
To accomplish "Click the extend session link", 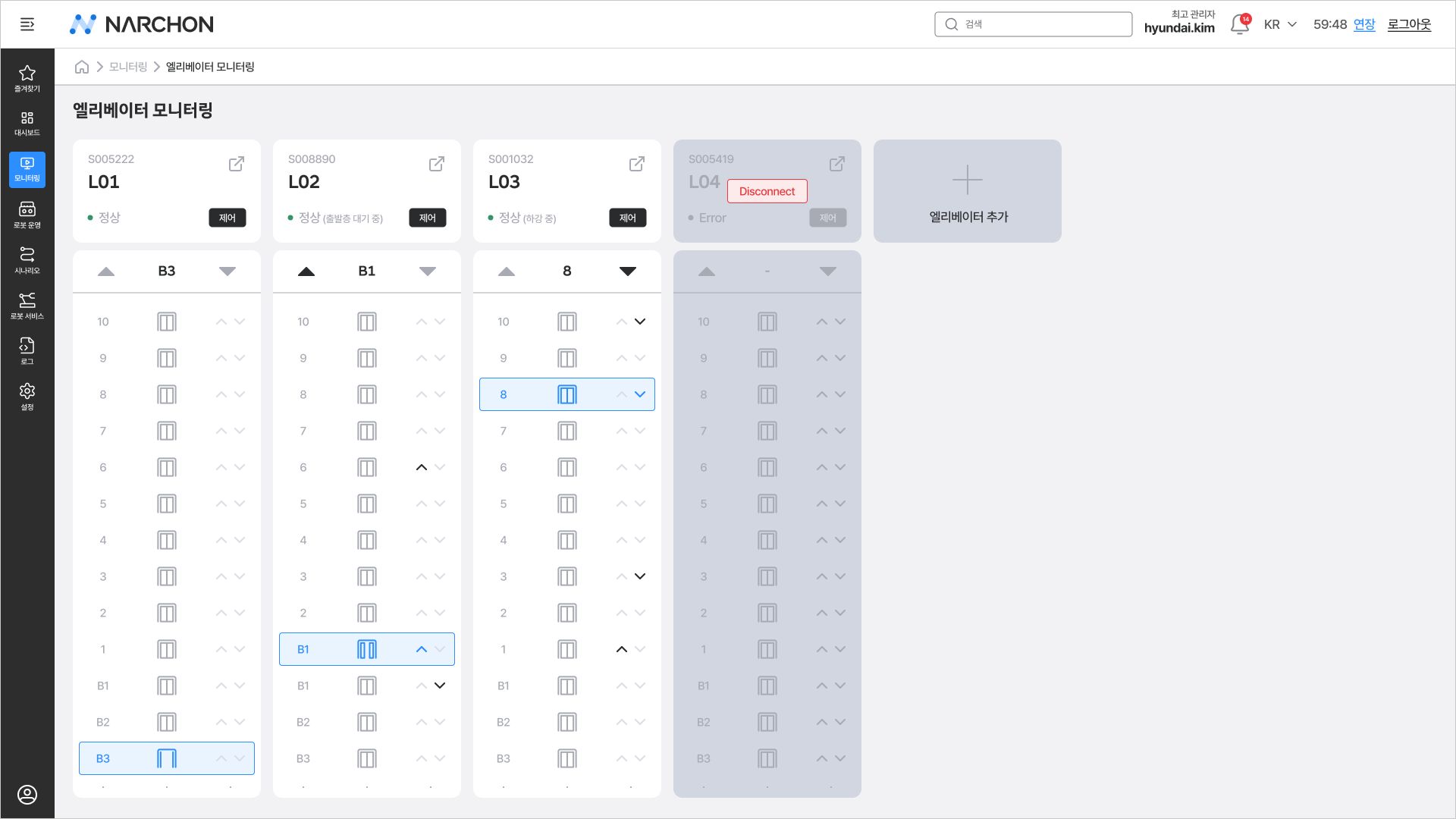I will (x=1364, y=24).
